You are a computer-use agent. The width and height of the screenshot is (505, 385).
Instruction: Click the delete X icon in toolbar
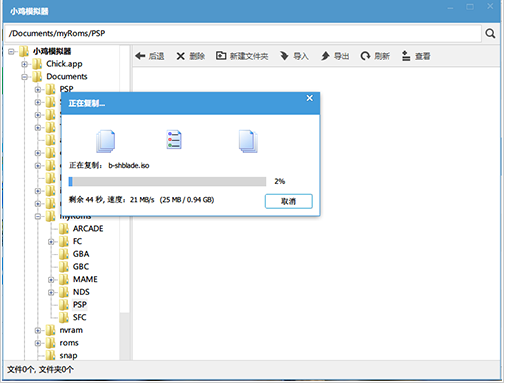(x=180, y=56)
